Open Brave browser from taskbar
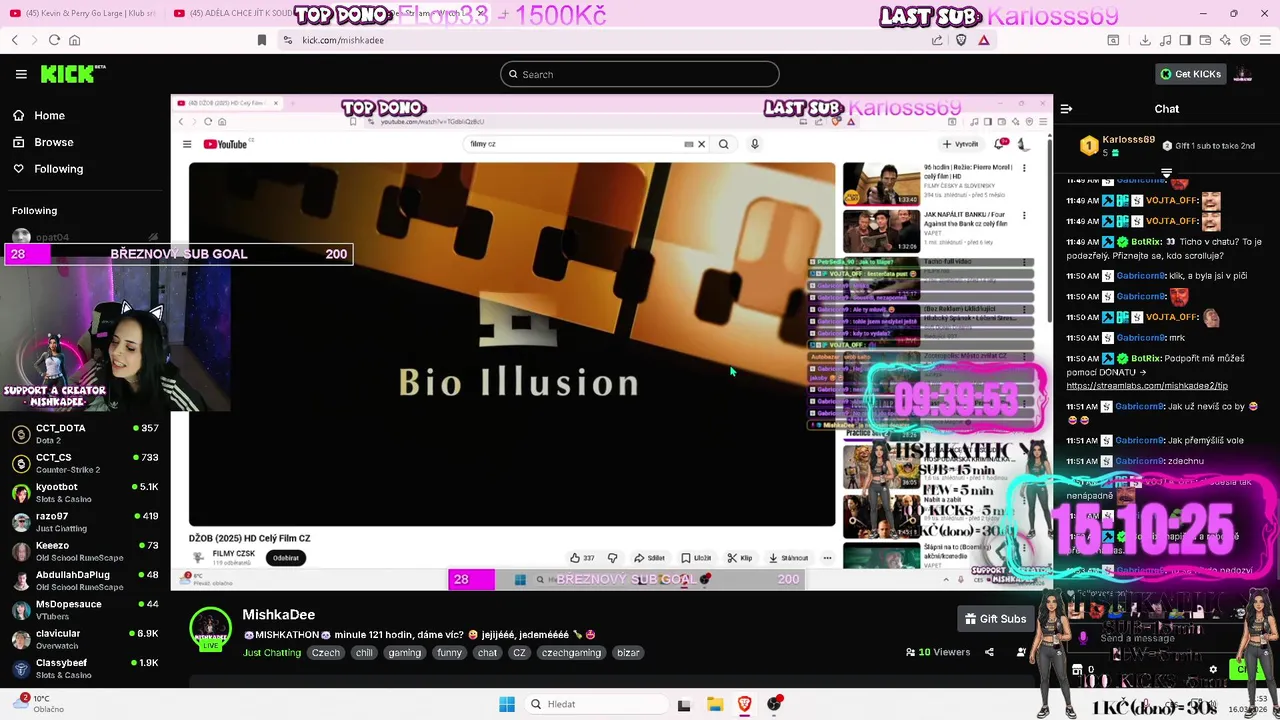The height and width of the screenshot is (720, 1280). pyautogui.click(x=744, y=704)
